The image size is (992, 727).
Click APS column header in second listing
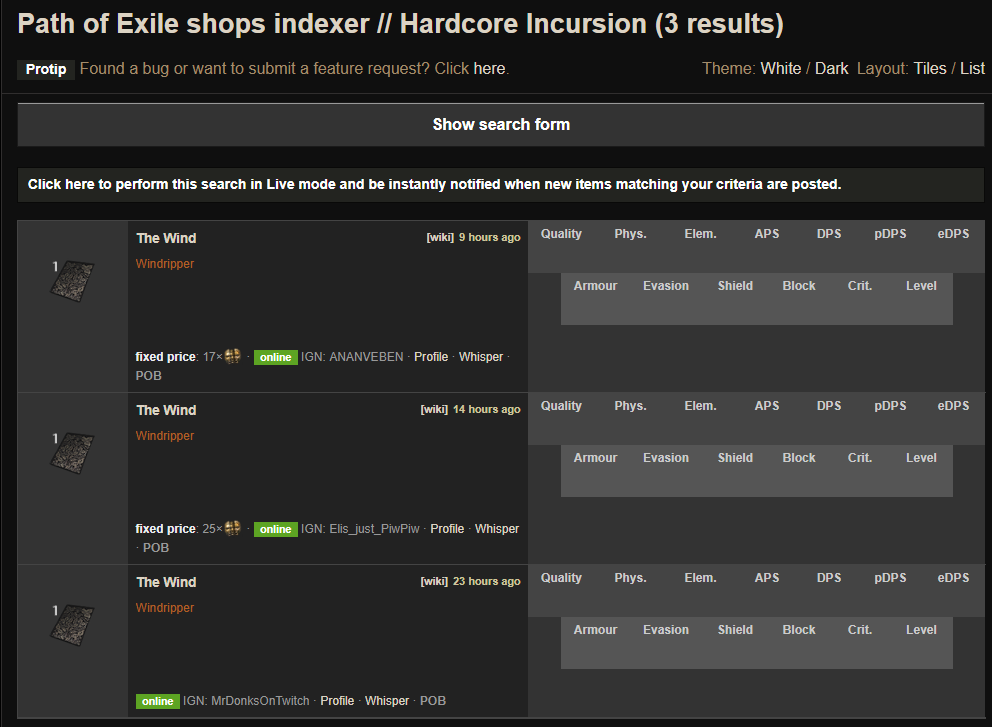pyautogui.click(x=767, y=406)
